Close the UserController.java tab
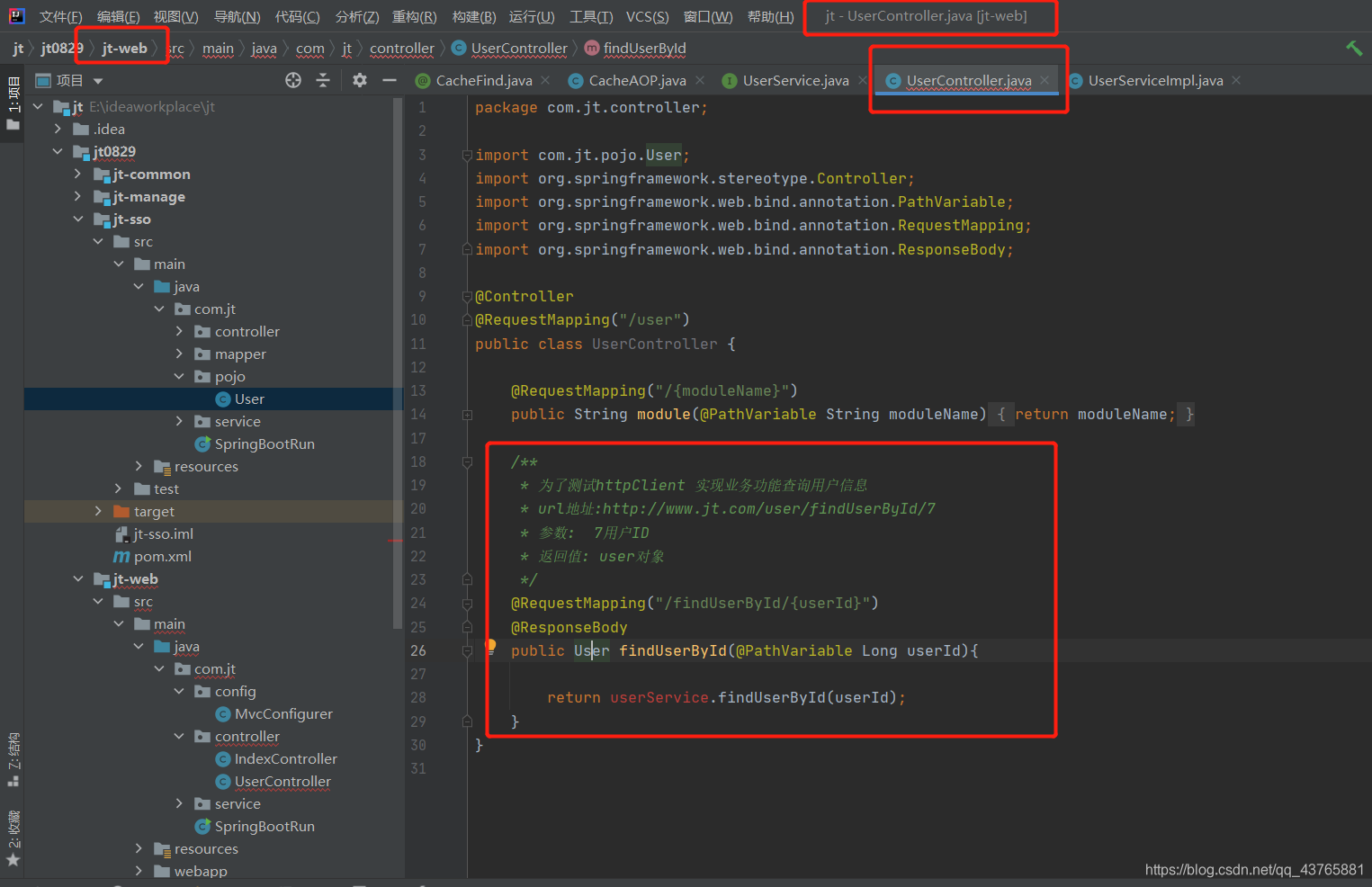Viewport: 1372px width, 887px height. pyautogui.click(x=1045, y=80)
